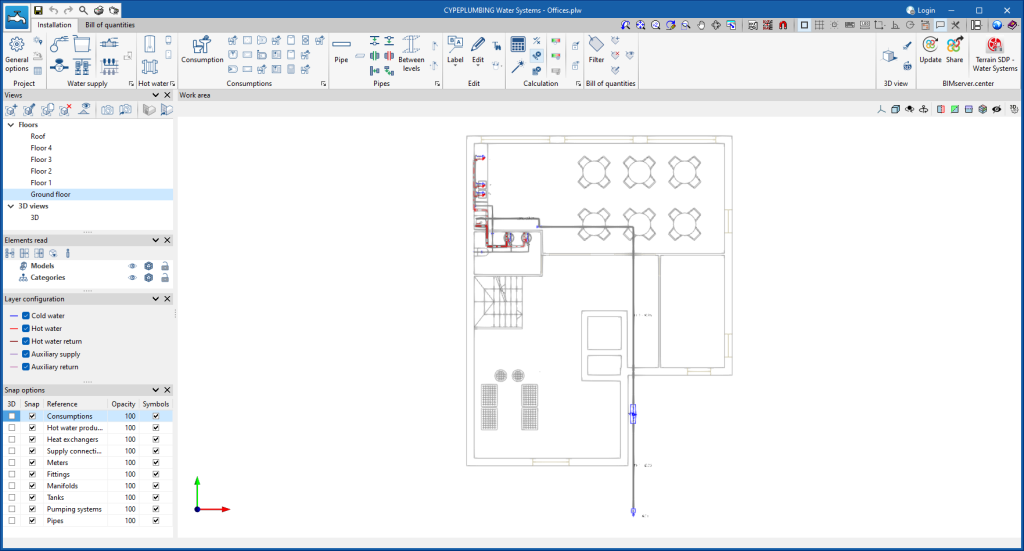This screenshot has width=1024, height=551.
Task: Toggle the Hot water return layer checkbox
Action: [26, 341]
